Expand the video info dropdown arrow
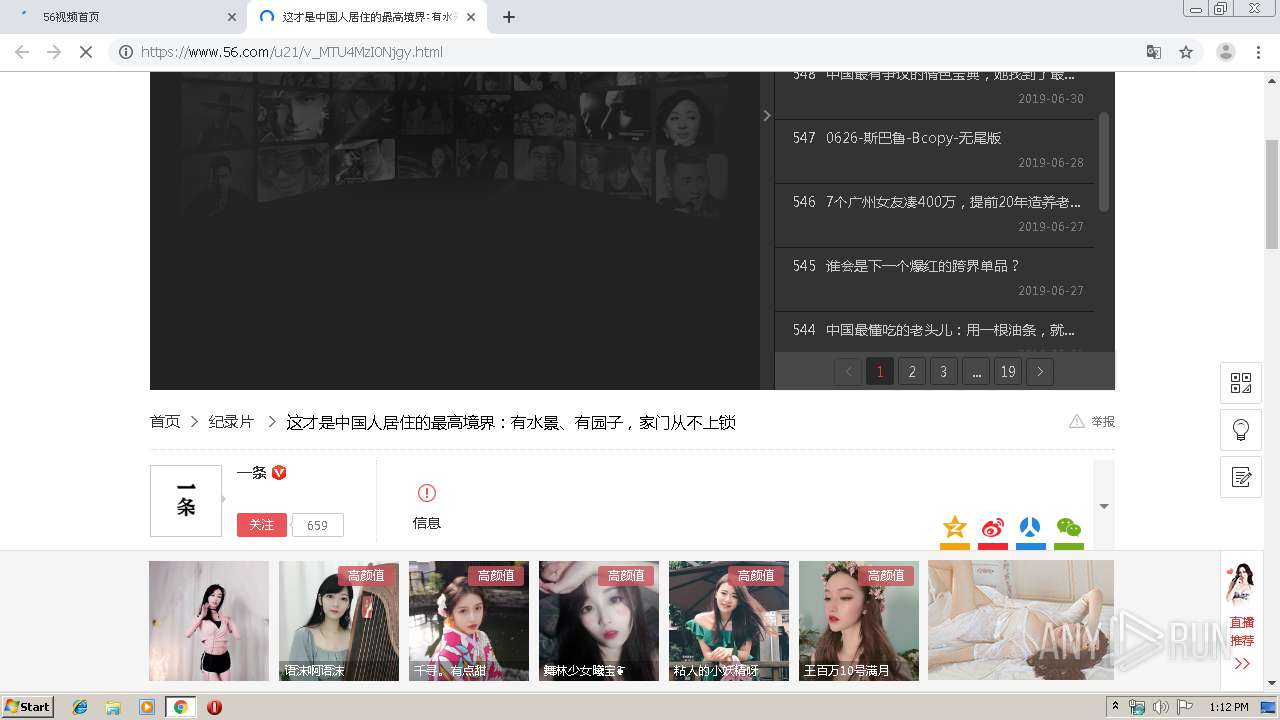This screenshot has width=1280, height=720. pyautogui.click(x=1104, y=506)
